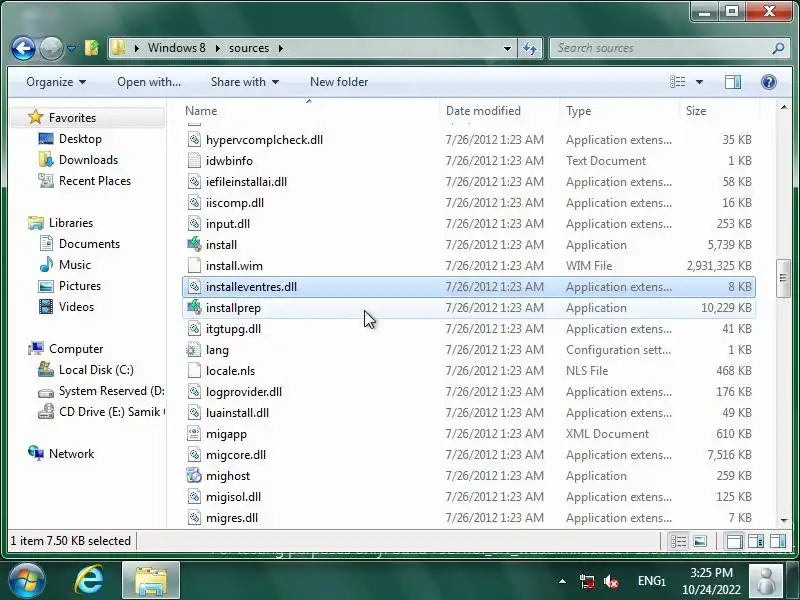Click the Change your view icon

coord(678,82)
